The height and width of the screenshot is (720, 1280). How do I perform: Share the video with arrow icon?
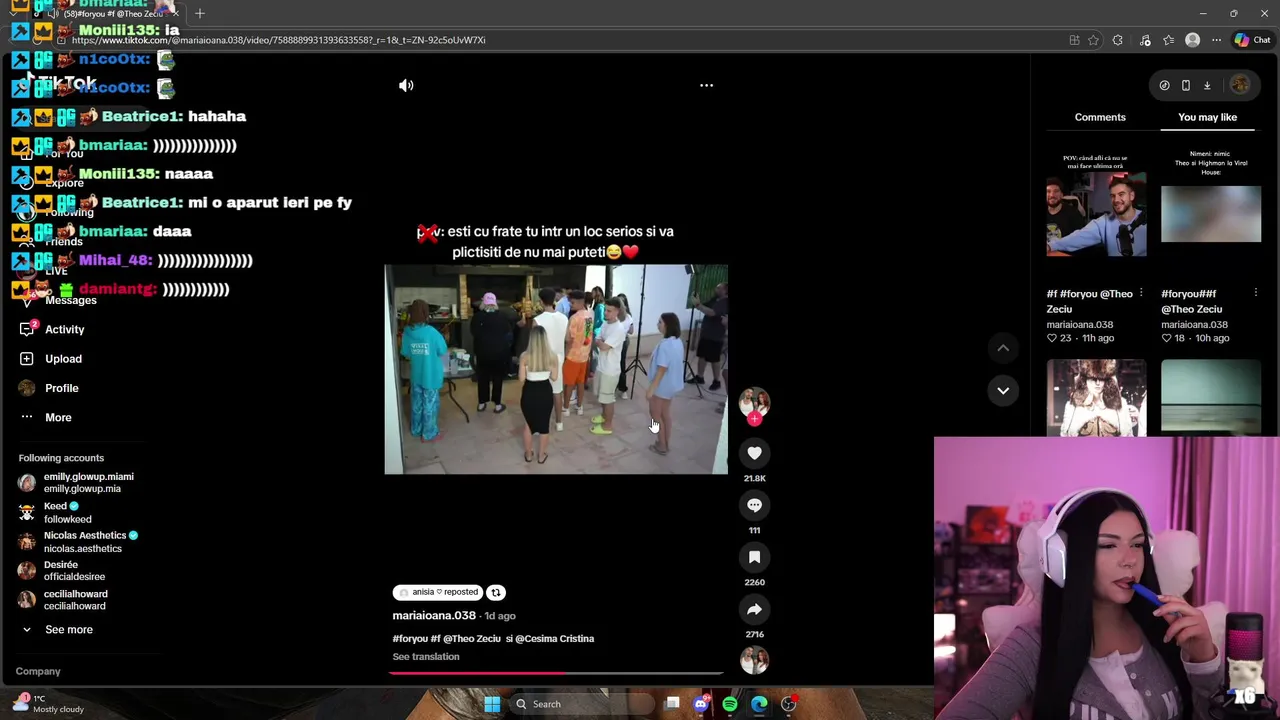click(754, 609)
